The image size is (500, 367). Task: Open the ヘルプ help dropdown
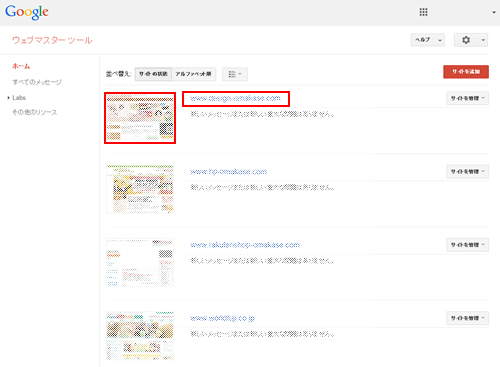point(428,40)
